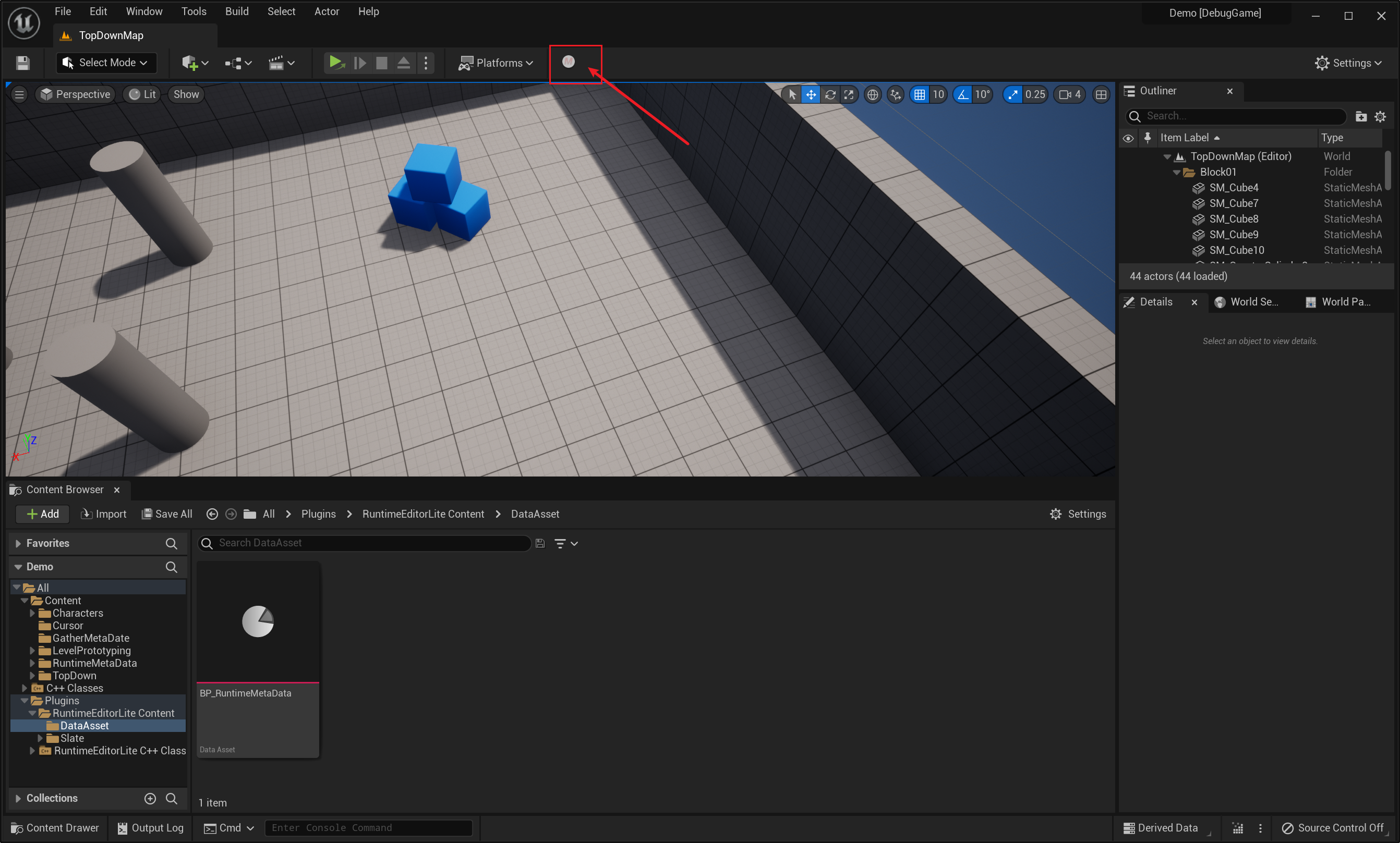Open Outliner settings gear icon
The height and width of the screenshot is (843, 1400).
point(1380,116)
